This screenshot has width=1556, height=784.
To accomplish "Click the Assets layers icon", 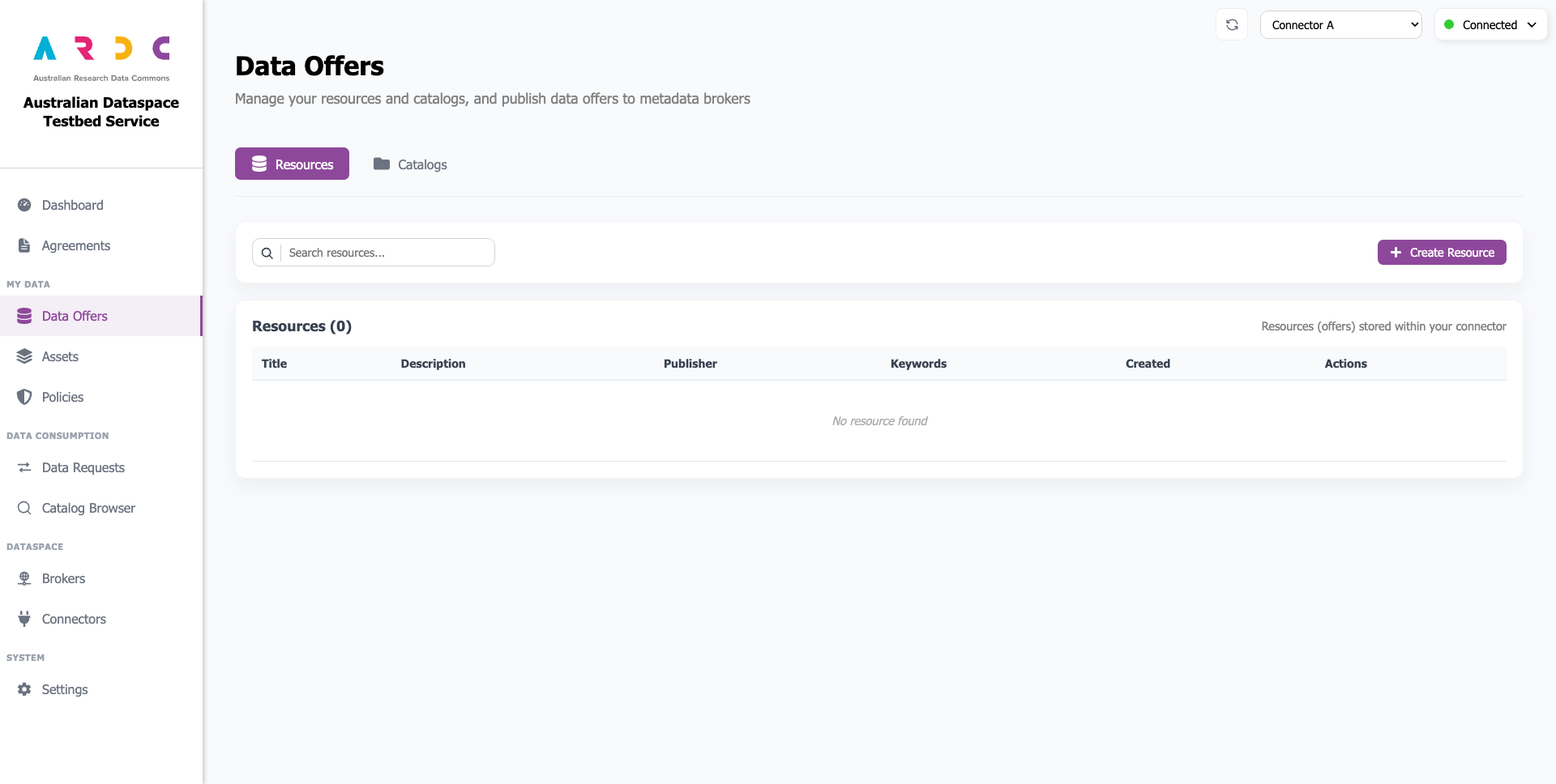I will [24, 356].
